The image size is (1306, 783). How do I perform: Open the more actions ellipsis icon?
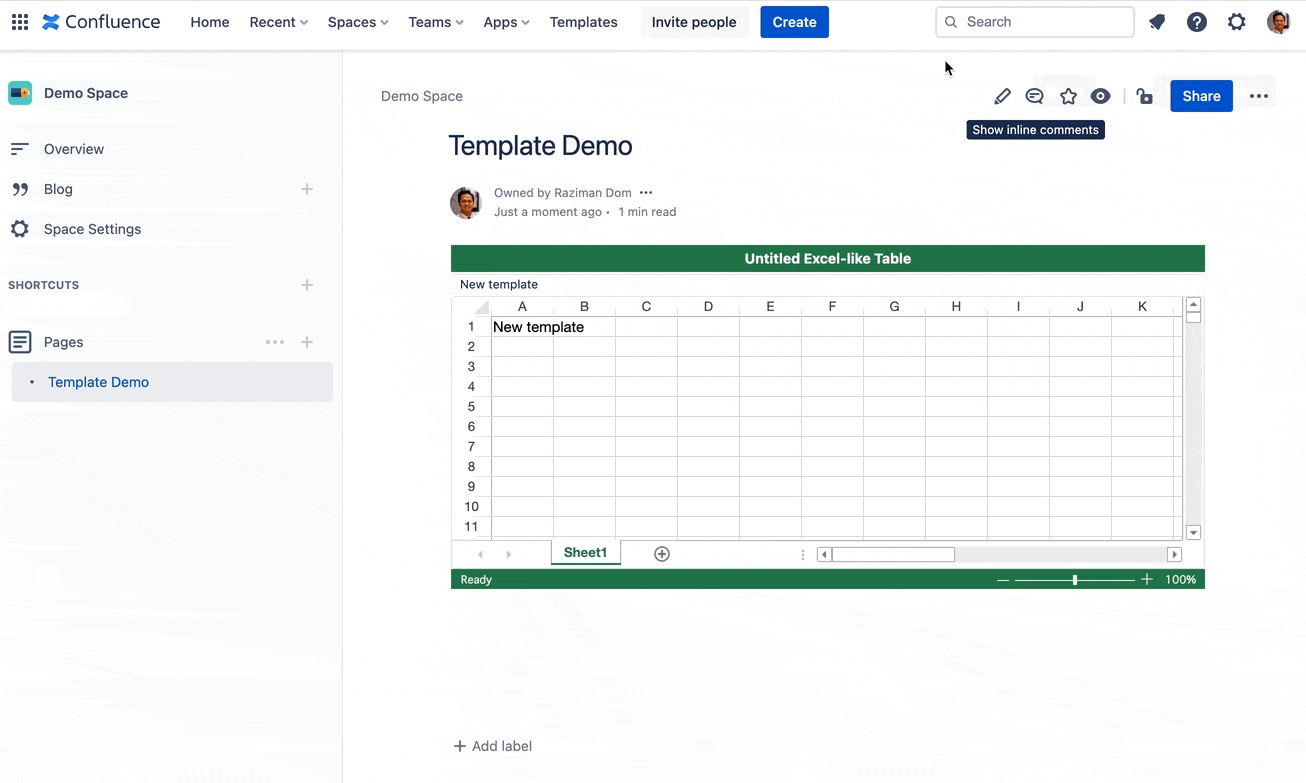point(1258,95)
